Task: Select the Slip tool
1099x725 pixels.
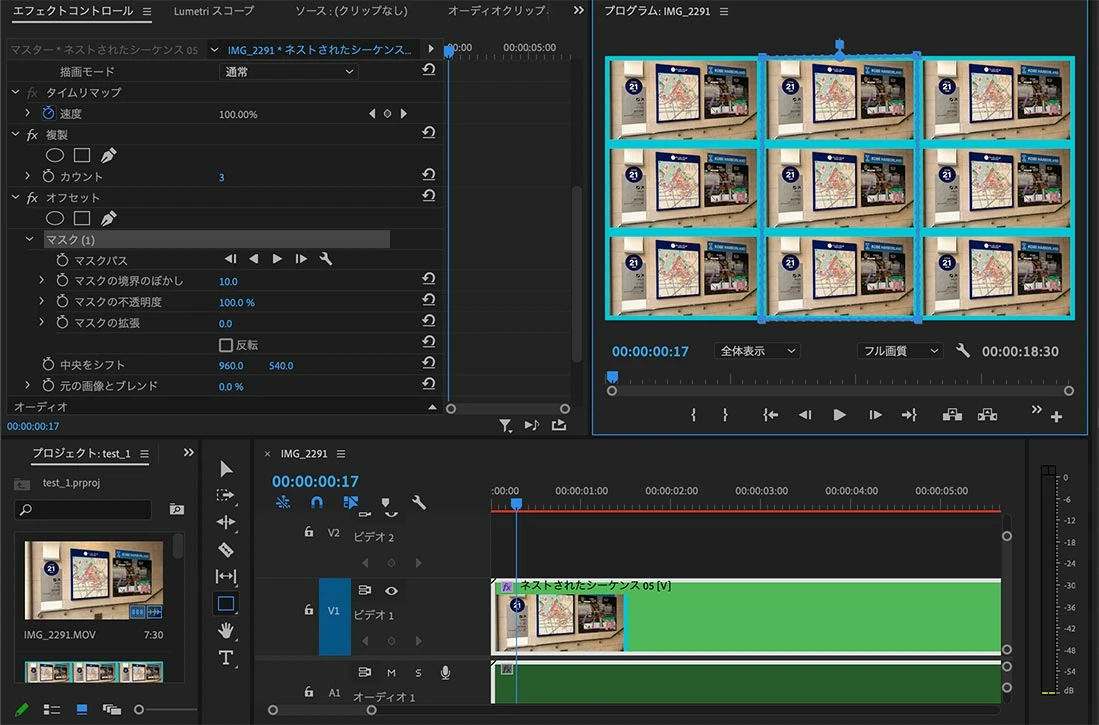Action: point(226,576)
